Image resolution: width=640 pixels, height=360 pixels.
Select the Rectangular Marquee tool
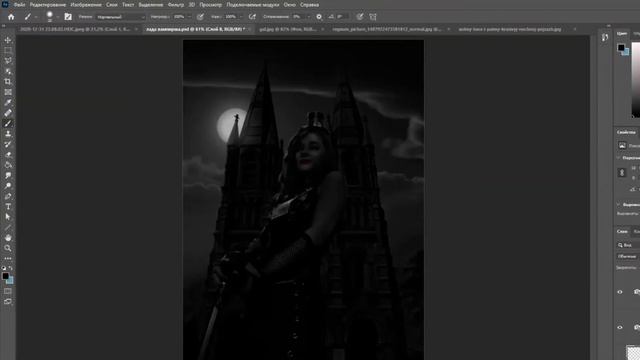pos(8,50)
